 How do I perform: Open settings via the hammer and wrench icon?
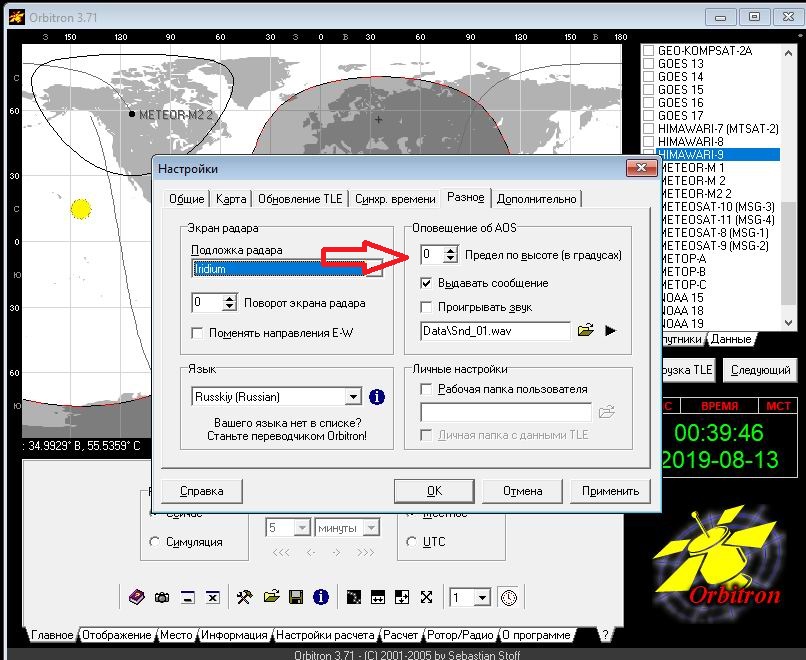245,597
